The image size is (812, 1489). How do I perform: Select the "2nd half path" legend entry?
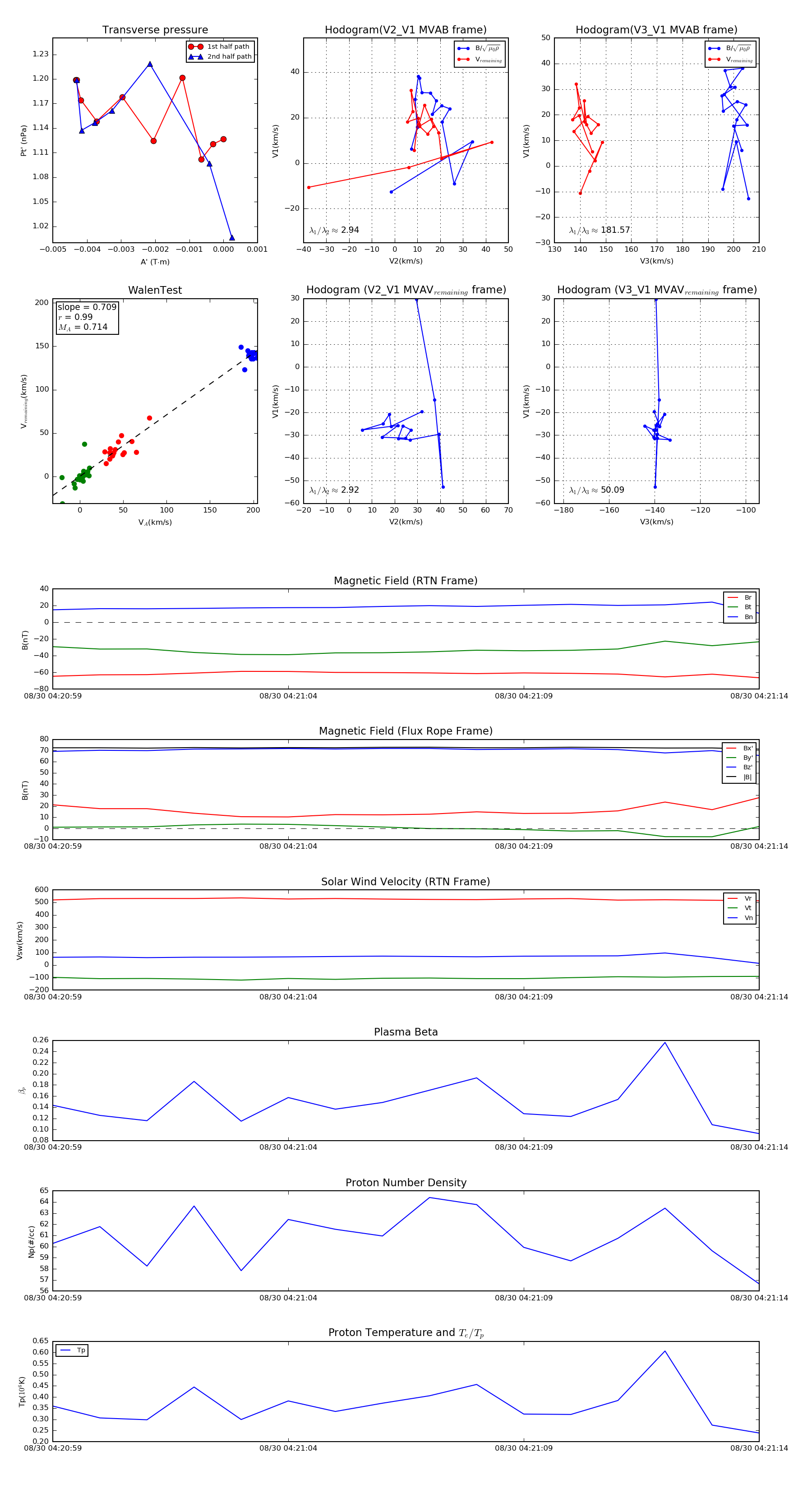click(220, 57)
